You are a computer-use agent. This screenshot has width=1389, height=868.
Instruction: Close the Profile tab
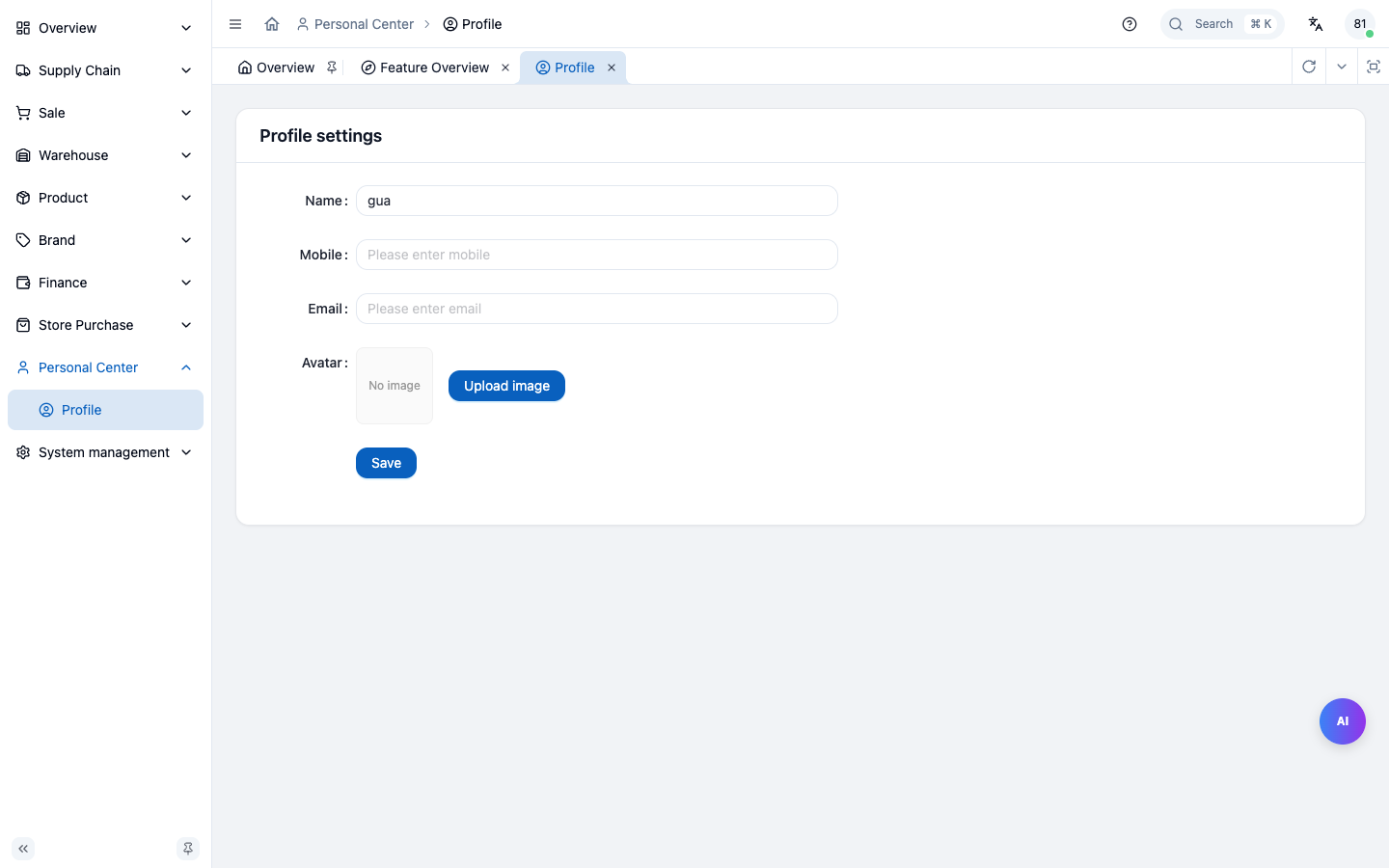[612, 68]
